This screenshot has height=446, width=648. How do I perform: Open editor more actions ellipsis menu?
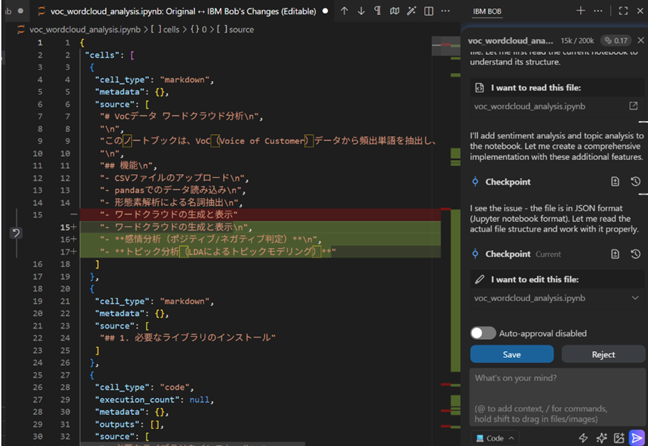[x=445, y=11]
